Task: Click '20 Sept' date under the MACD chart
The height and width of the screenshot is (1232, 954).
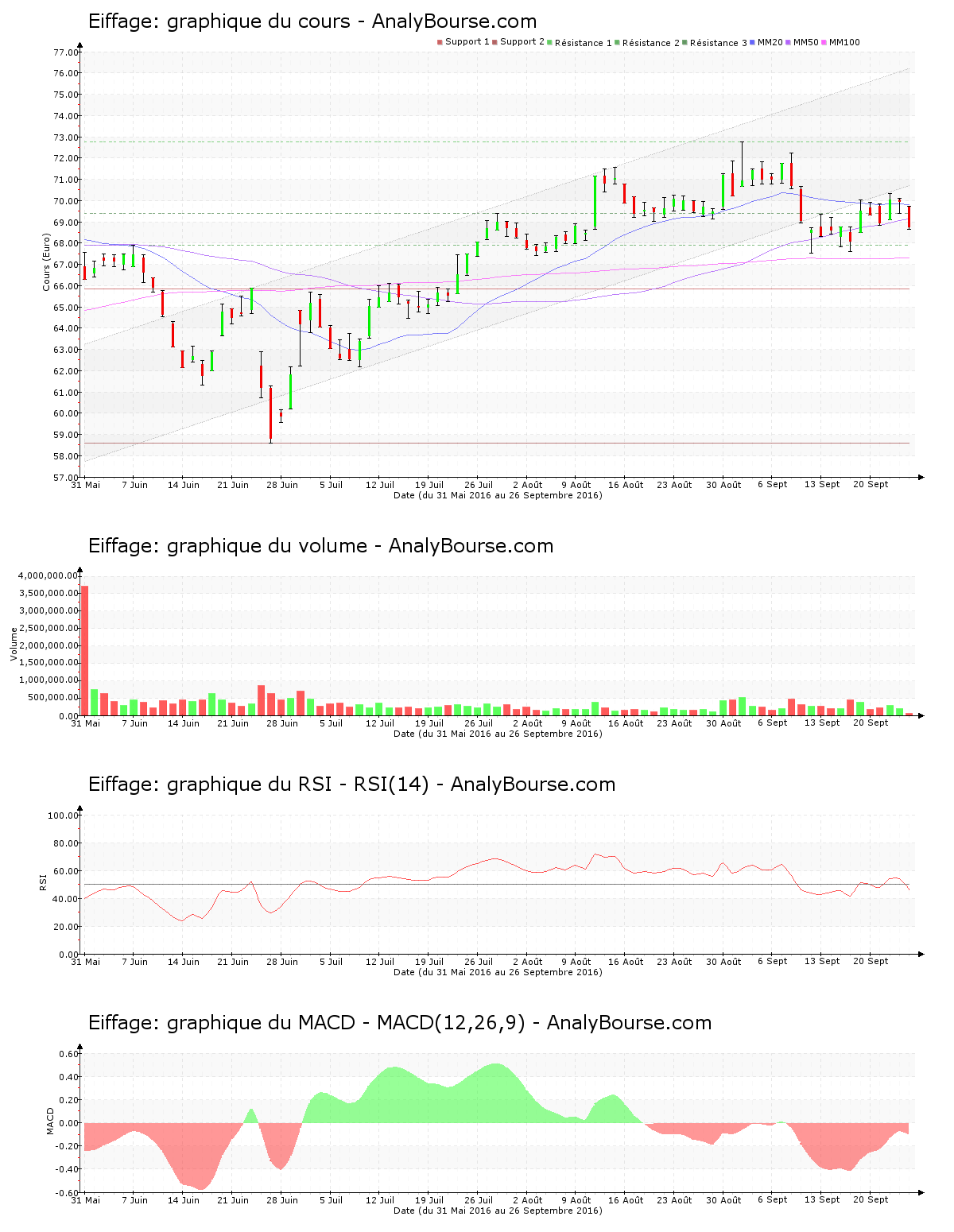Action: point(871,1200)
